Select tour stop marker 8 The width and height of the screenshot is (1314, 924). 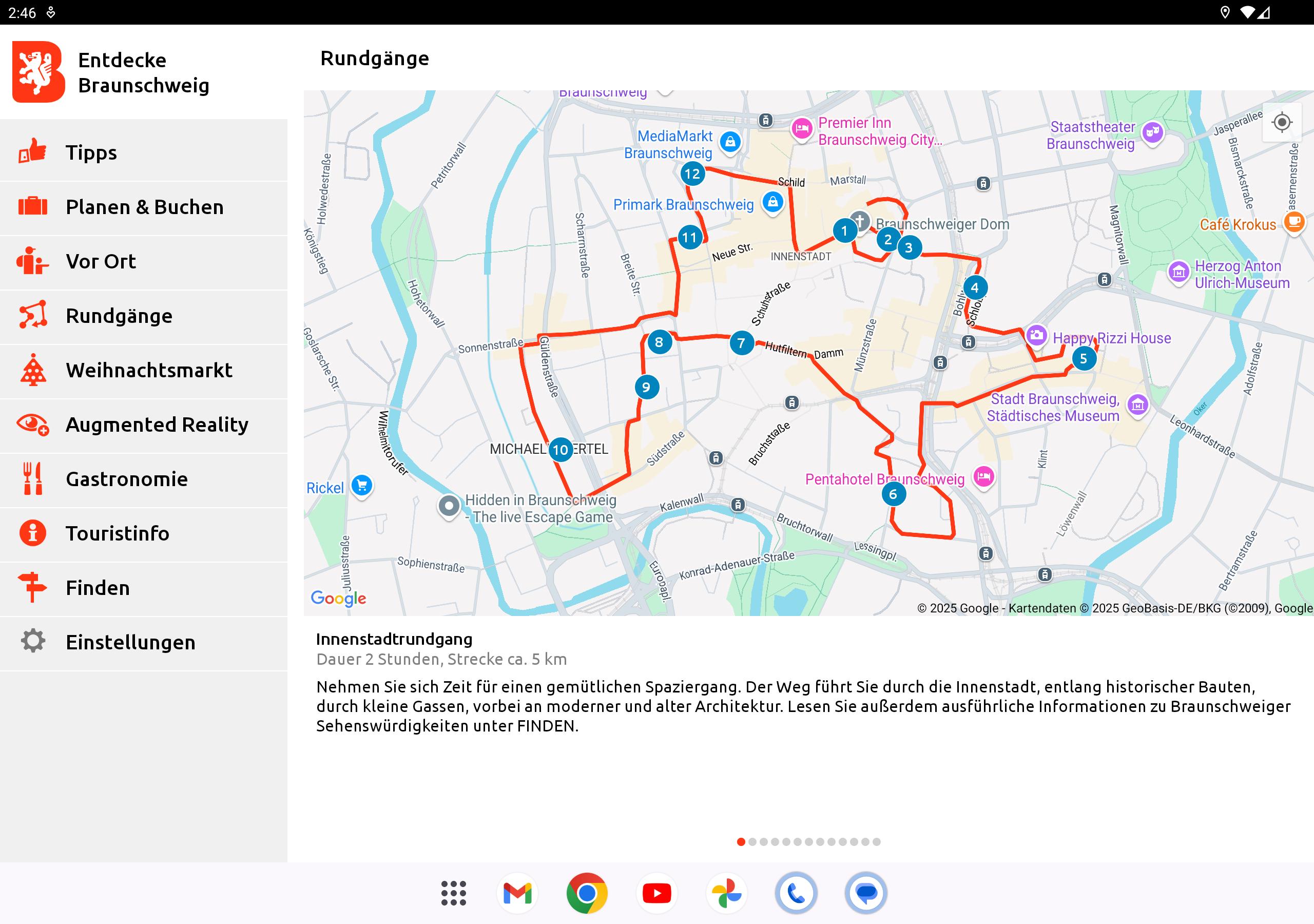[x=659, y=342]
